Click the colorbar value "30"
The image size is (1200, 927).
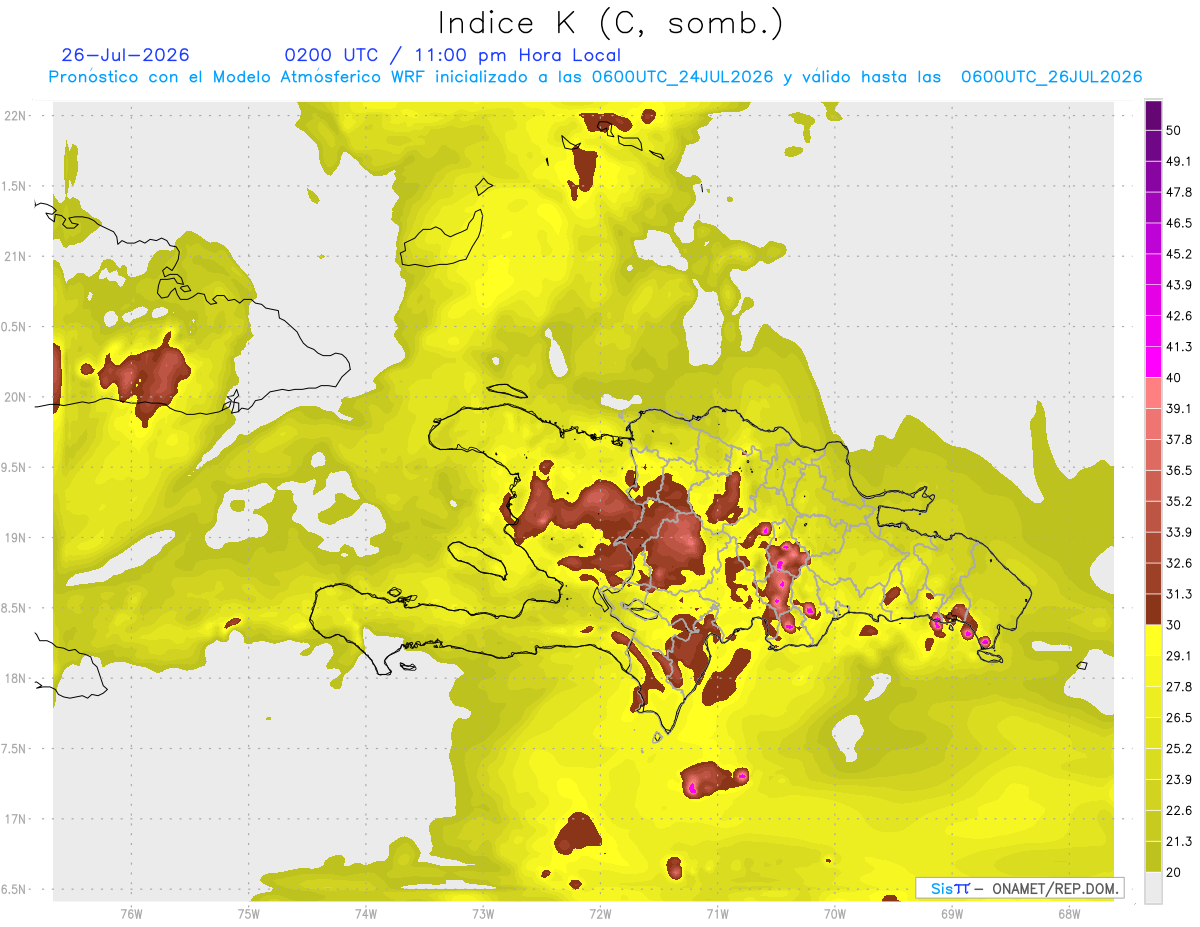pyautogui.click(x=1174, y=625)
